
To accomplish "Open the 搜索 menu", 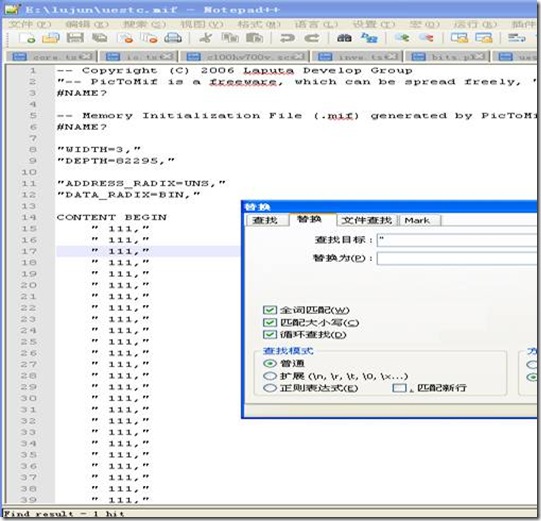I will 145,24.
